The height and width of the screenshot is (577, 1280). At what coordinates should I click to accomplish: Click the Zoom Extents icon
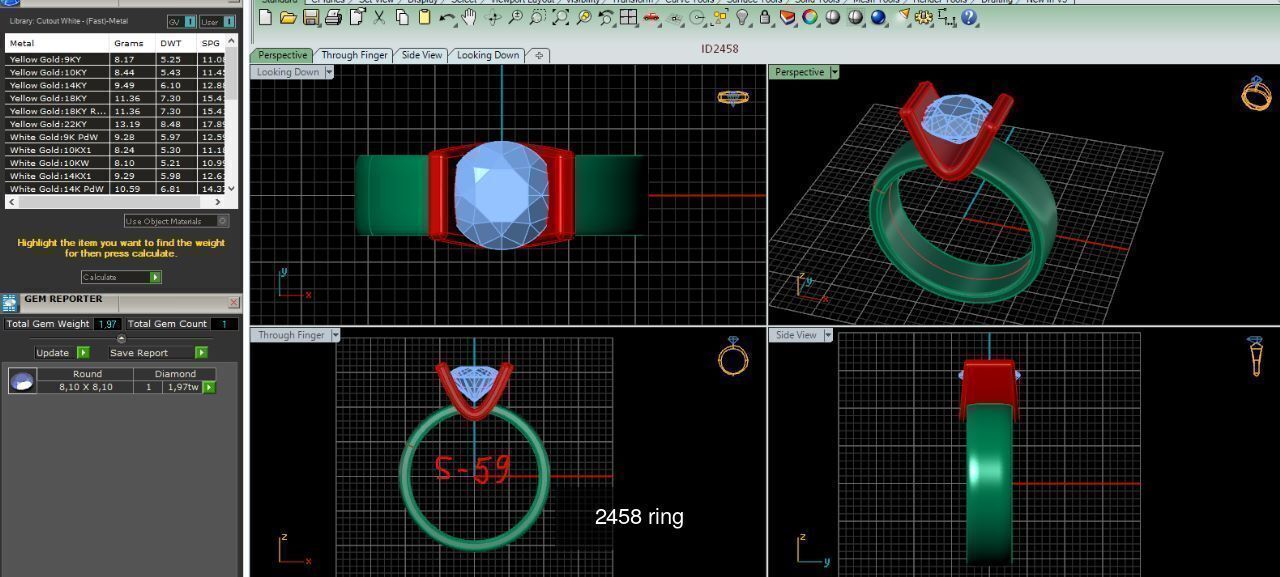pyautogui.click(x=560, y=17)
